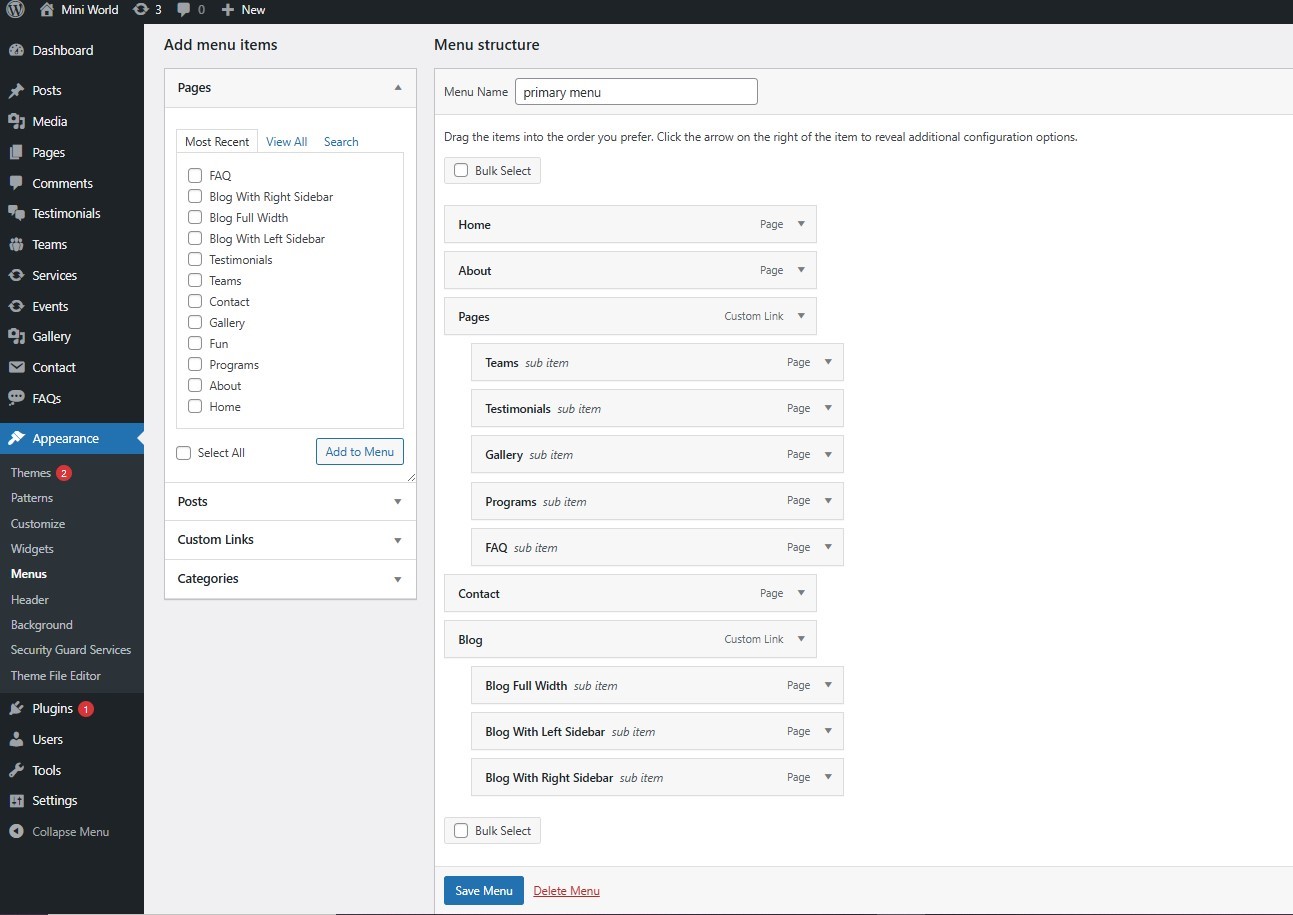Switch to the View All tab
Image resolution: width=1293 pixels, height=915 pixels.
tap(286, 141)
